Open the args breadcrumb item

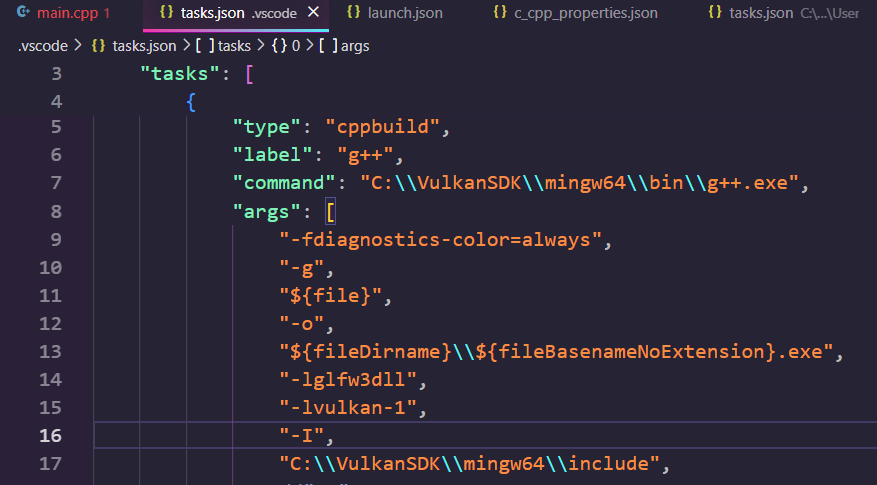[x=355, y=46]
